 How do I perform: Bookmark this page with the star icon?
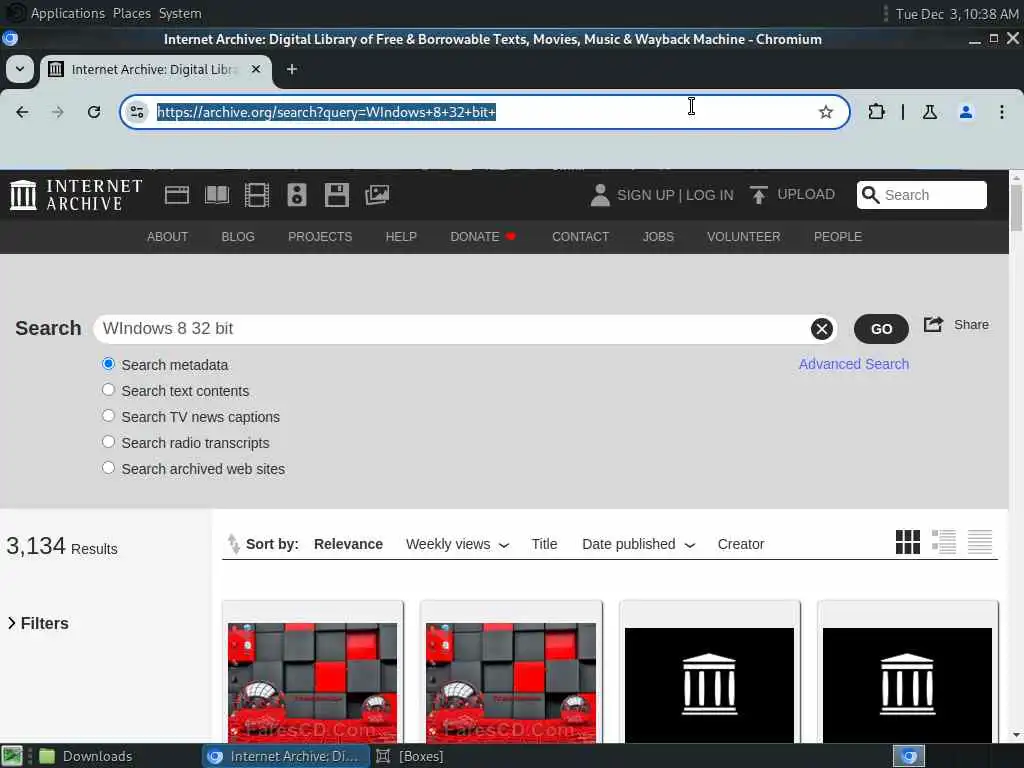coord(825,112)
